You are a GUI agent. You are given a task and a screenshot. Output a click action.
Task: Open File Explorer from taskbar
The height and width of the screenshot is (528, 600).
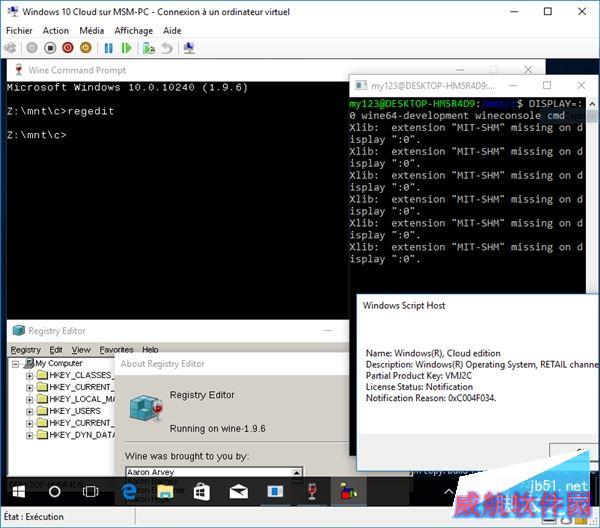click(x=165, y=491)
